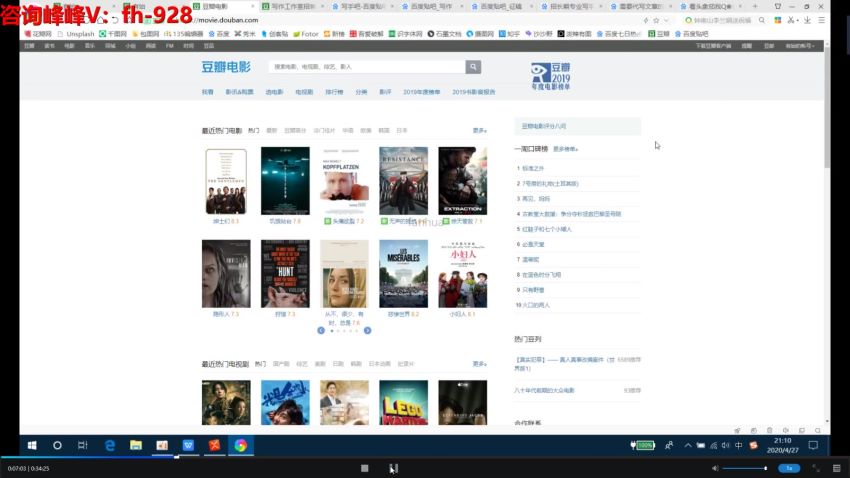Click the battery 100% tray icon
Viewport: 850px width, 478px height.
[x=643, y=445]
